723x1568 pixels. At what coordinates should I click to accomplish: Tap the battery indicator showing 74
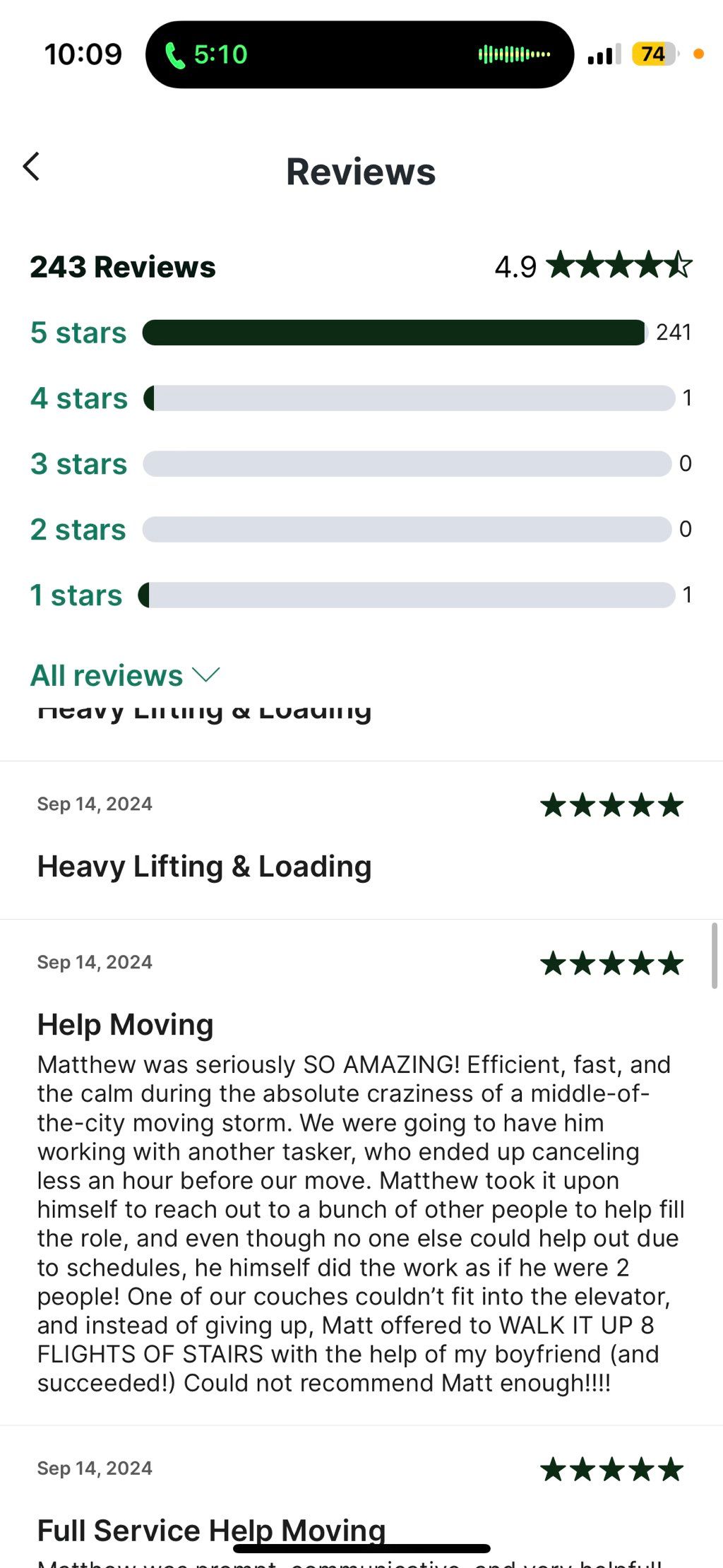coord(655,54)
